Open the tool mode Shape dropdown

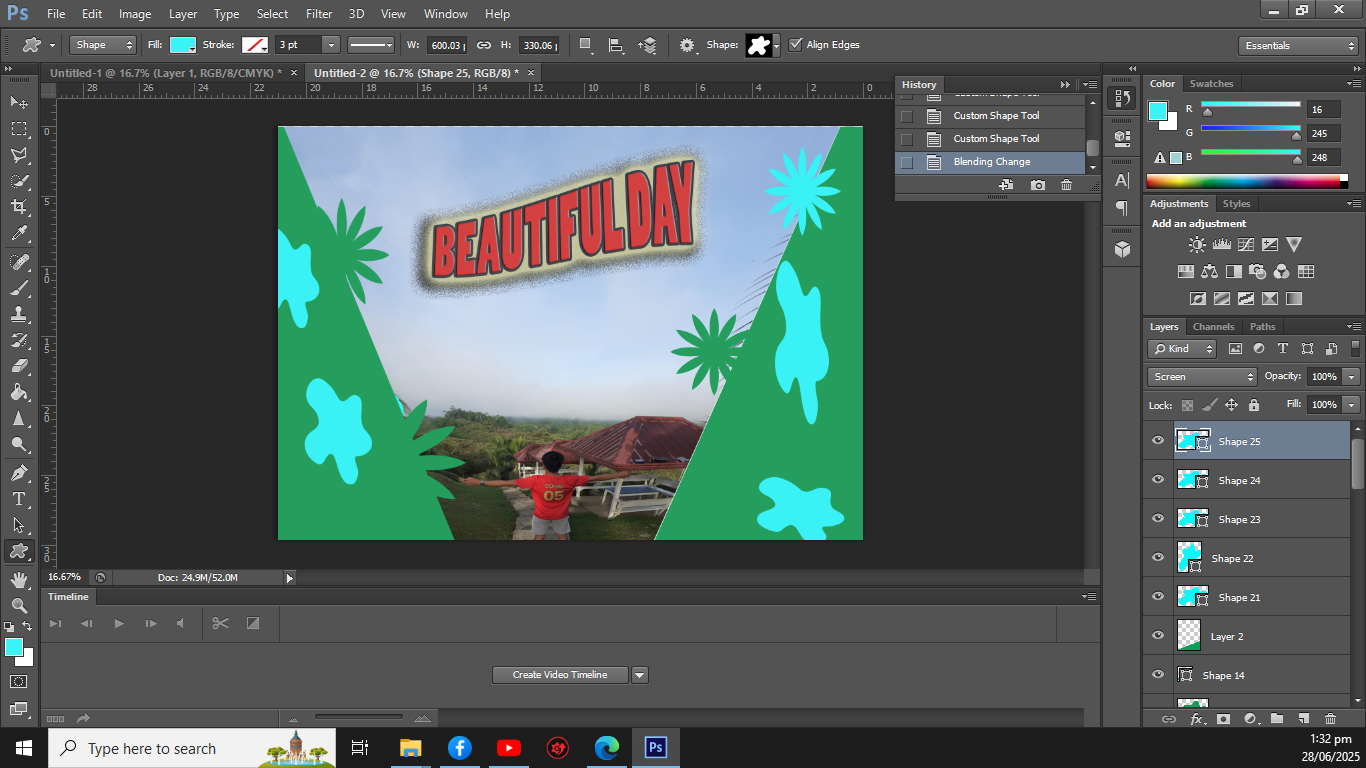103,45
